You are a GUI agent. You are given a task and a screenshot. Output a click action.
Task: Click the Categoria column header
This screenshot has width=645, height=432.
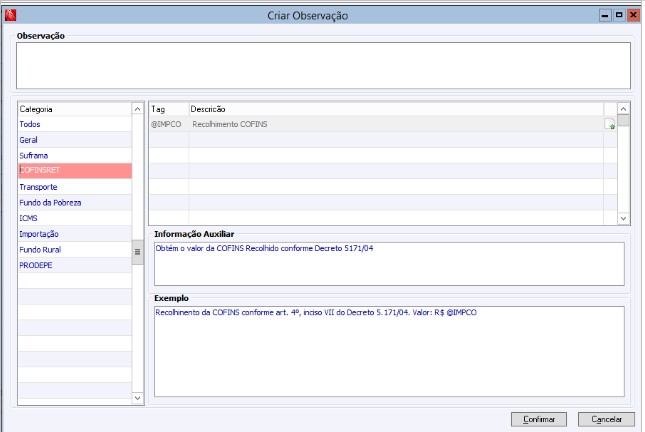[x=75, y=109]
